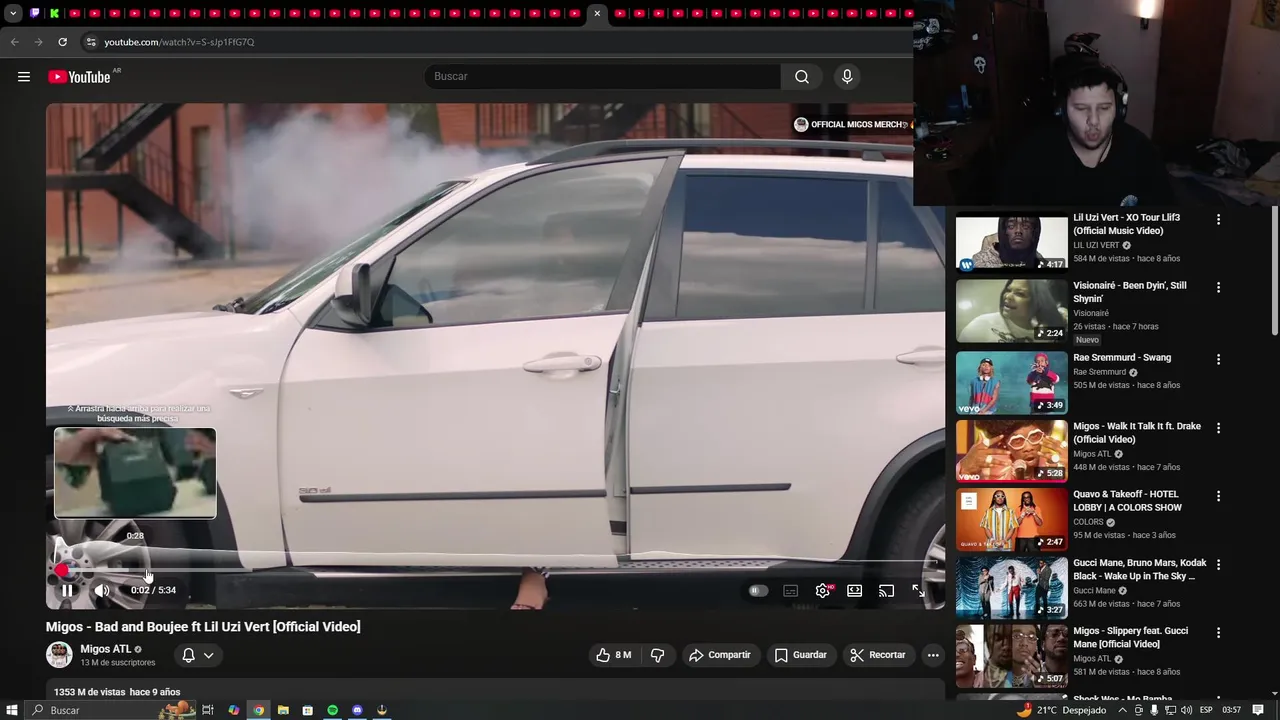Switch to the Kick tab
Screen dimensions: 1280x720
(54, 13)
